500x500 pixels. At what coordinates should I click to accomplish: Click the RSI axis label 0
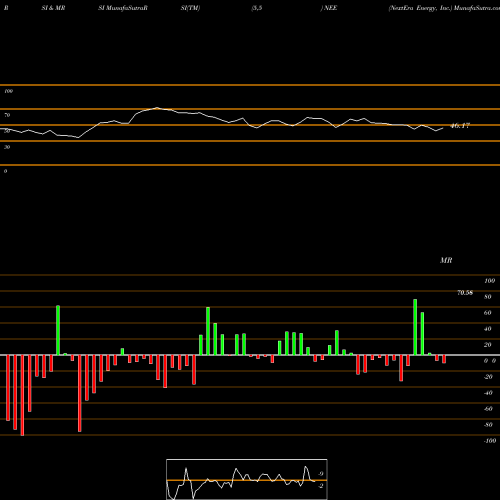[x=5, y=171]
